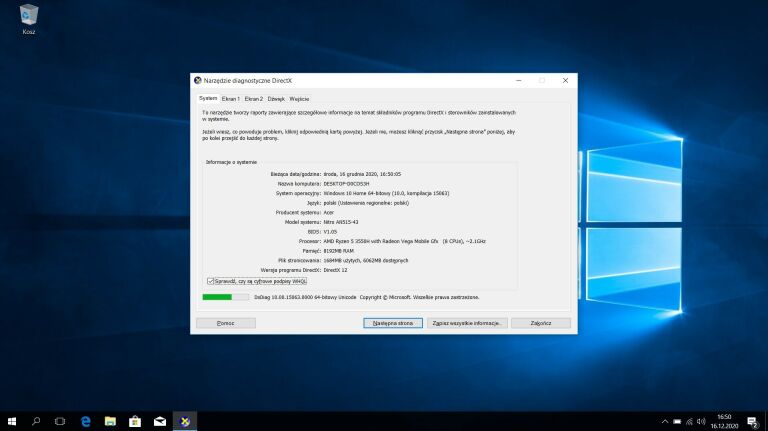Click the Zakończ button

[x=541, y=323]
